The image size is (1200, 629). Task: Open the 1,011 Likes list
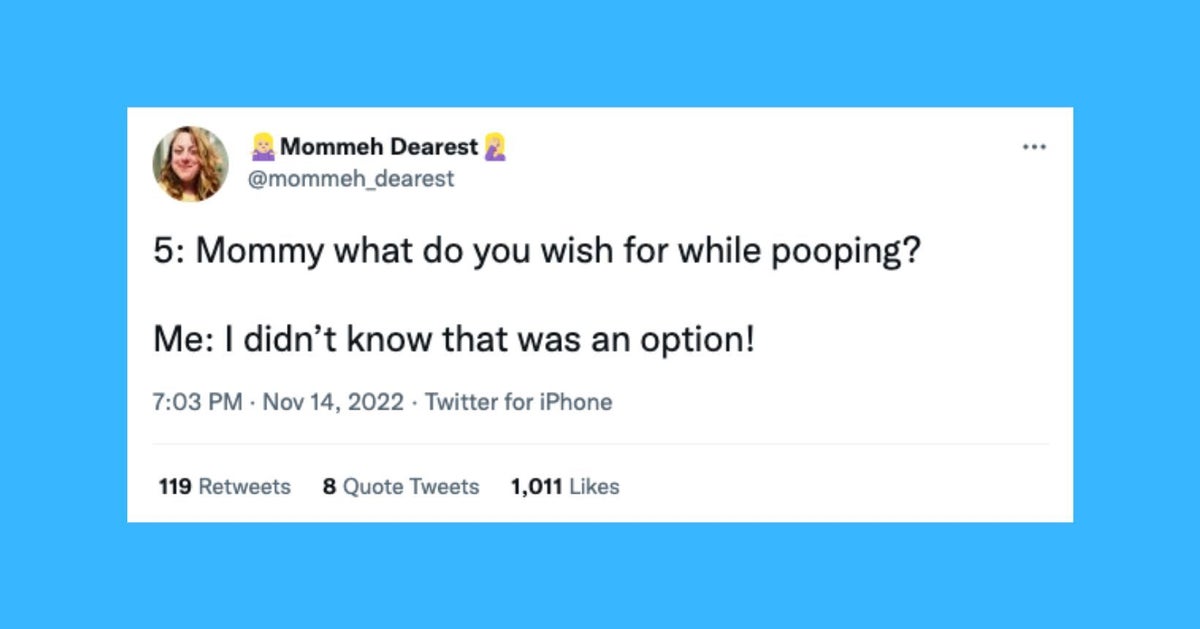[564, 486]
